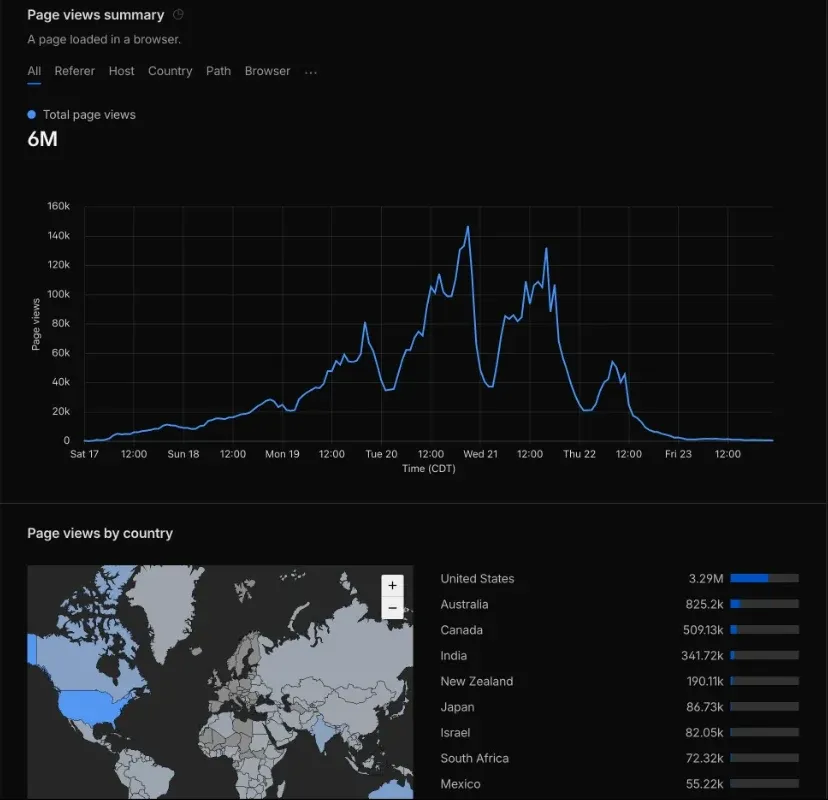
Task: Click the 3.29M value
Action: (706, 578)
